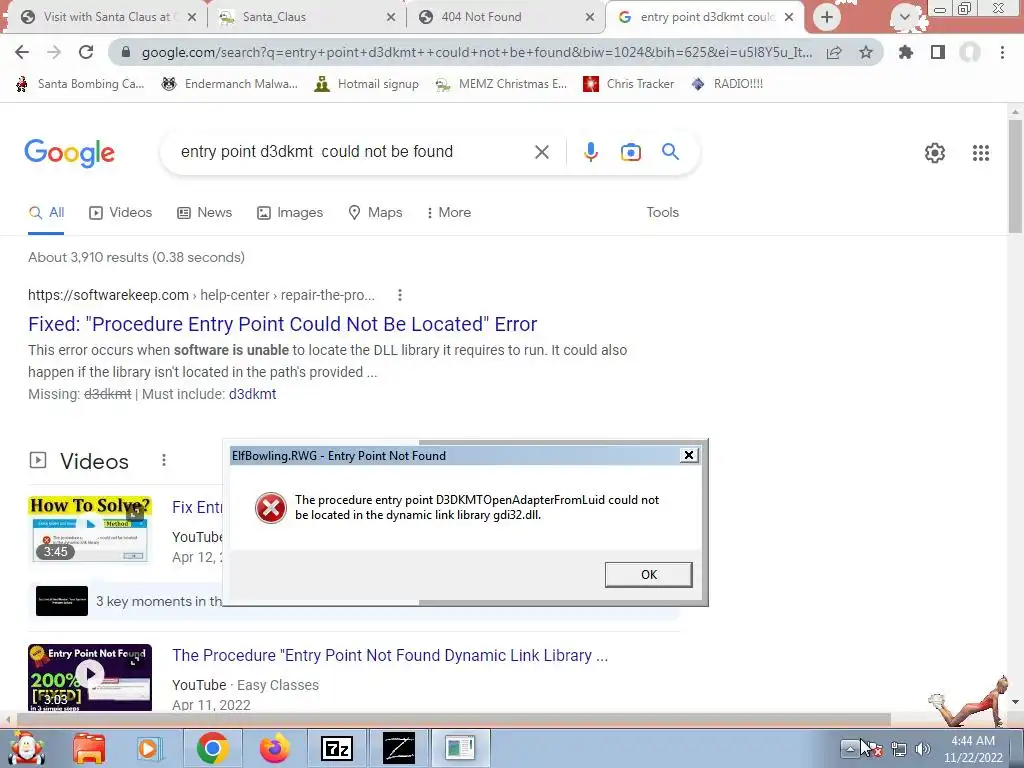Click the vertical page scrollbar thumb
Image resolution: width=1024 pixels, height=768 pixels.
coord(1015,176)
